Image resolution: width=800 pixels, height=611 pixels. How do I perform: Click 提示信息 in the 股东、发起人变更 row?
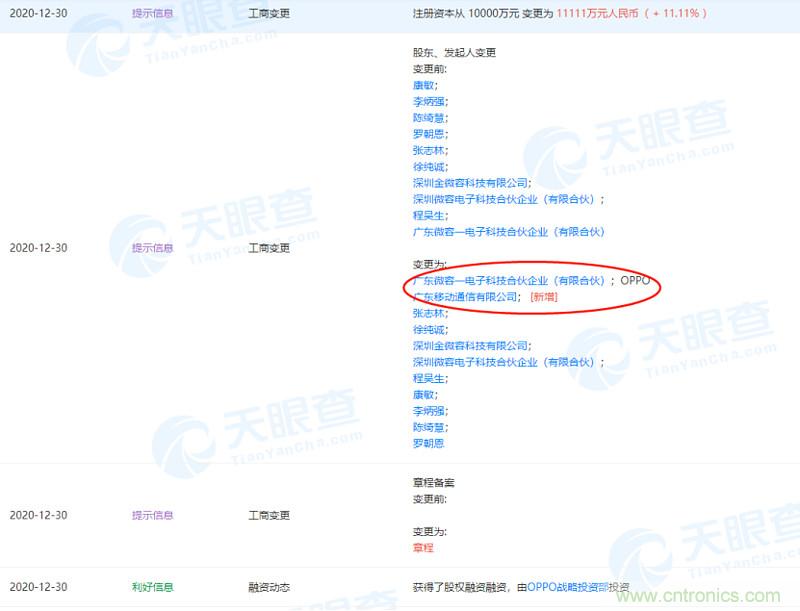tap(153, 248)
